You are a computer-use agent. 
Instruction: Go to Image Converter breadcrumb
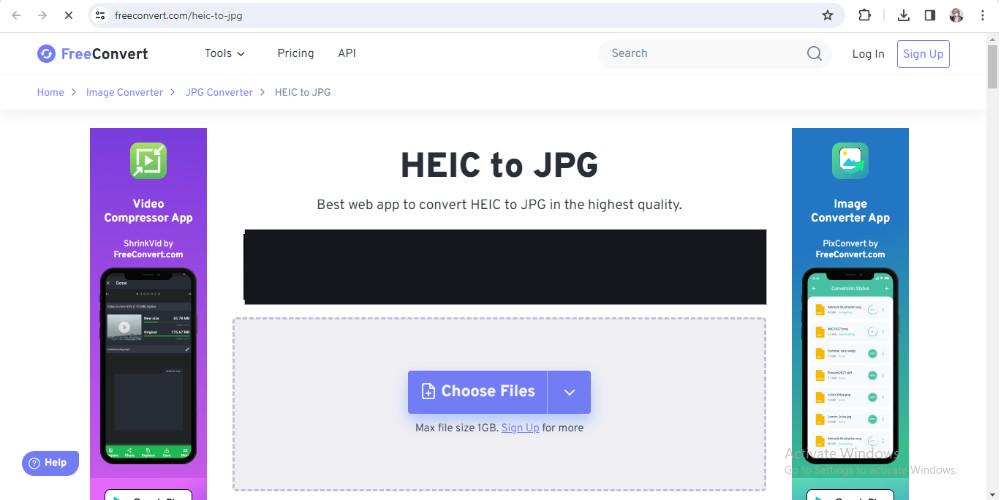[x=124, y=92]
